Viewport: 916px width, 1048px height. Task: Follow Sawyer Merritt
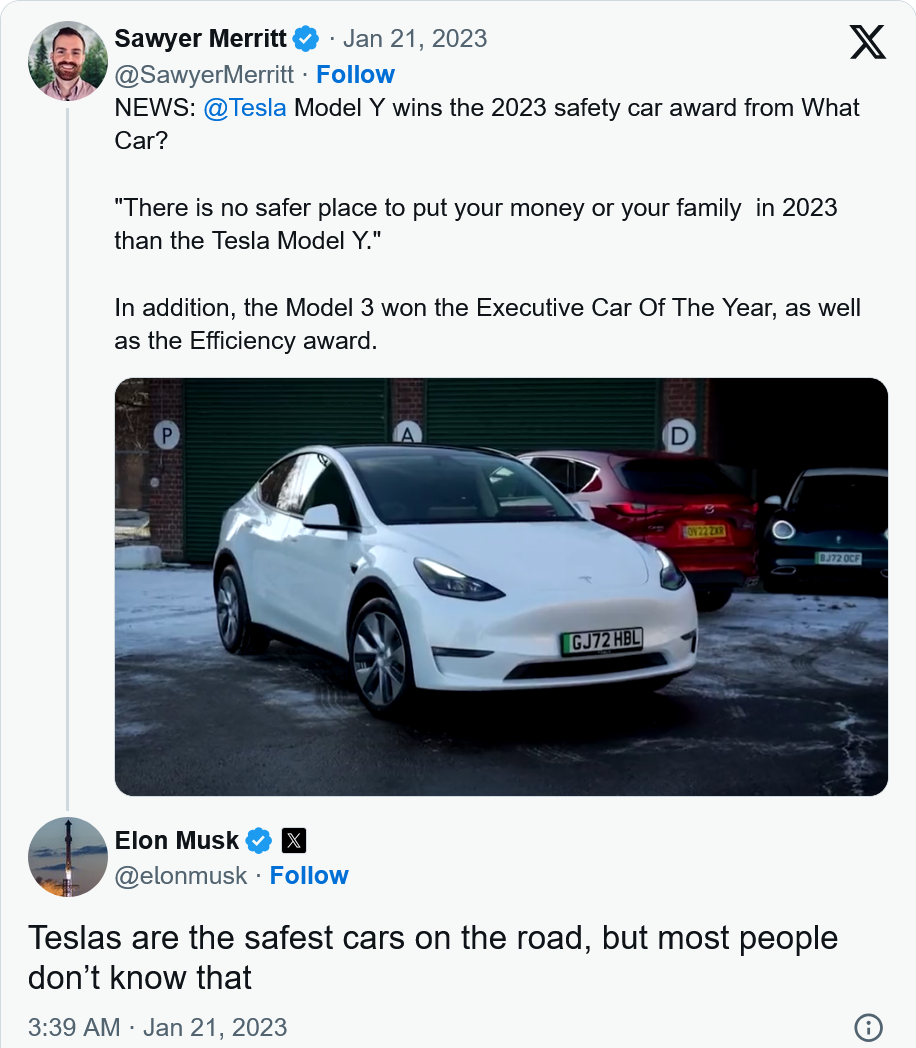[x=355, y=75]
